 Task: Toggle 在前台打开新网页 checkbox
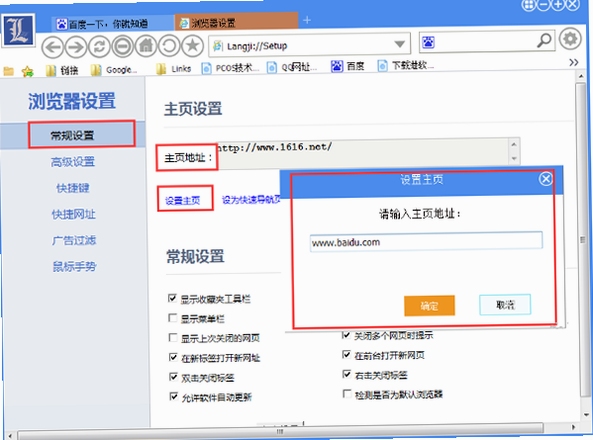pos(346,354)
